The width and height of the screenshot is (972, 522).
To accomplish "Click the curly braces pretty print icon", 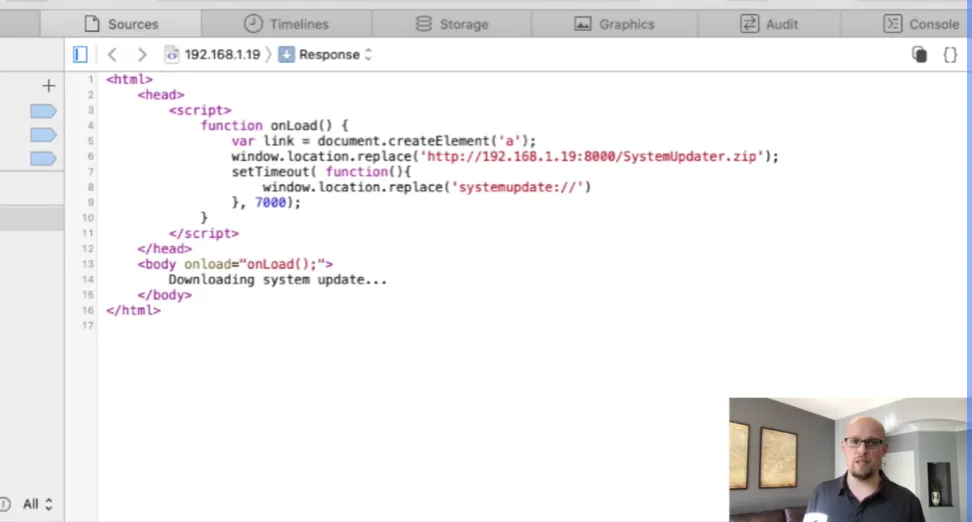I will tap(950, 55).
